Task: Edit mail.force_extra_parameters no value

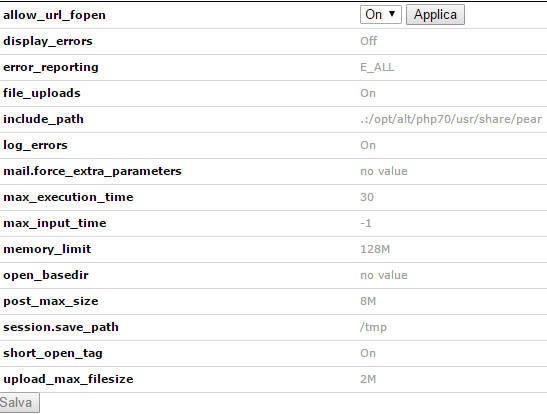Action: 384,171
